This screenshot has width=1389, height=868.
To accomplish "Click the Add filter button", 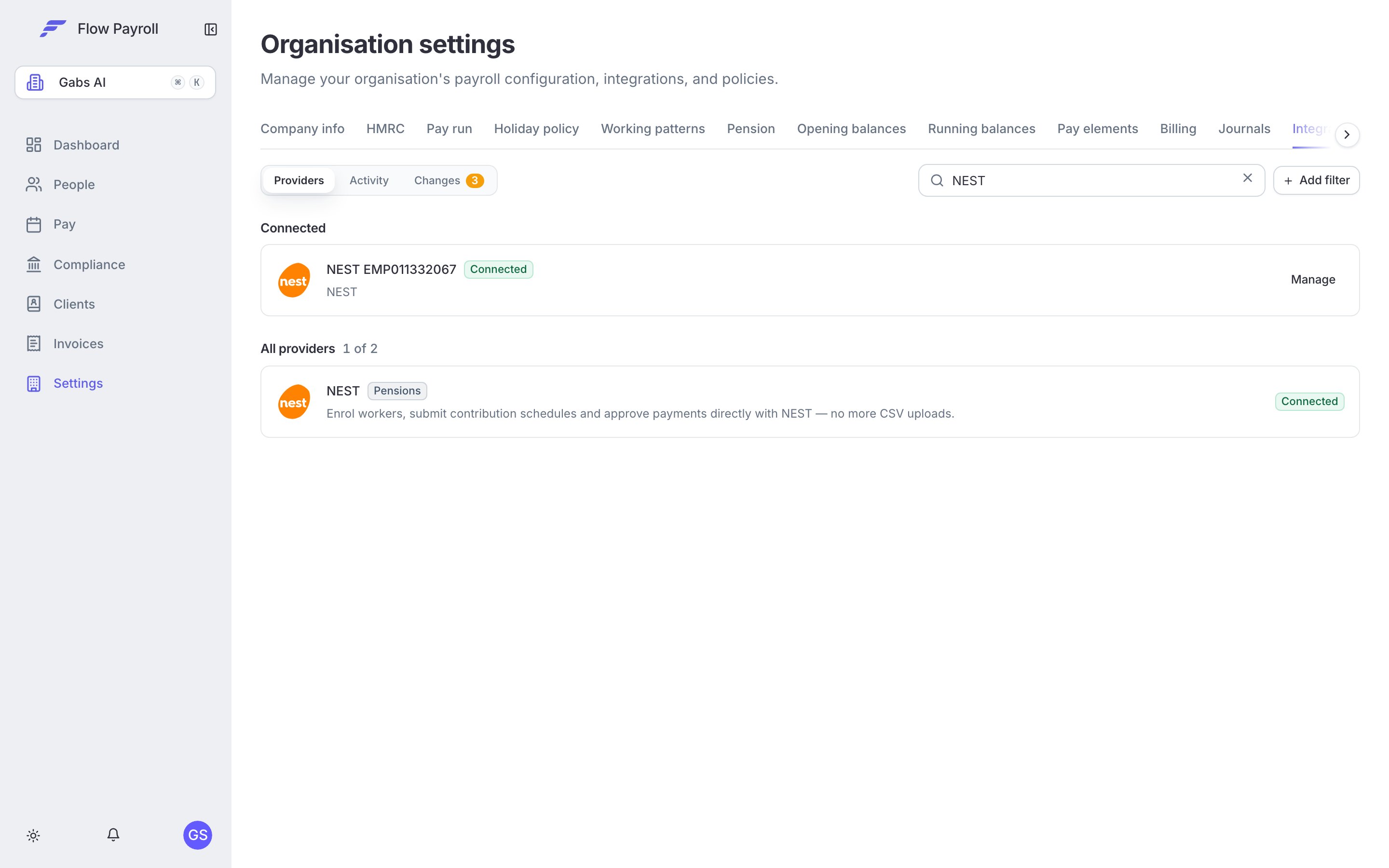I will [x=1316, y=180].
